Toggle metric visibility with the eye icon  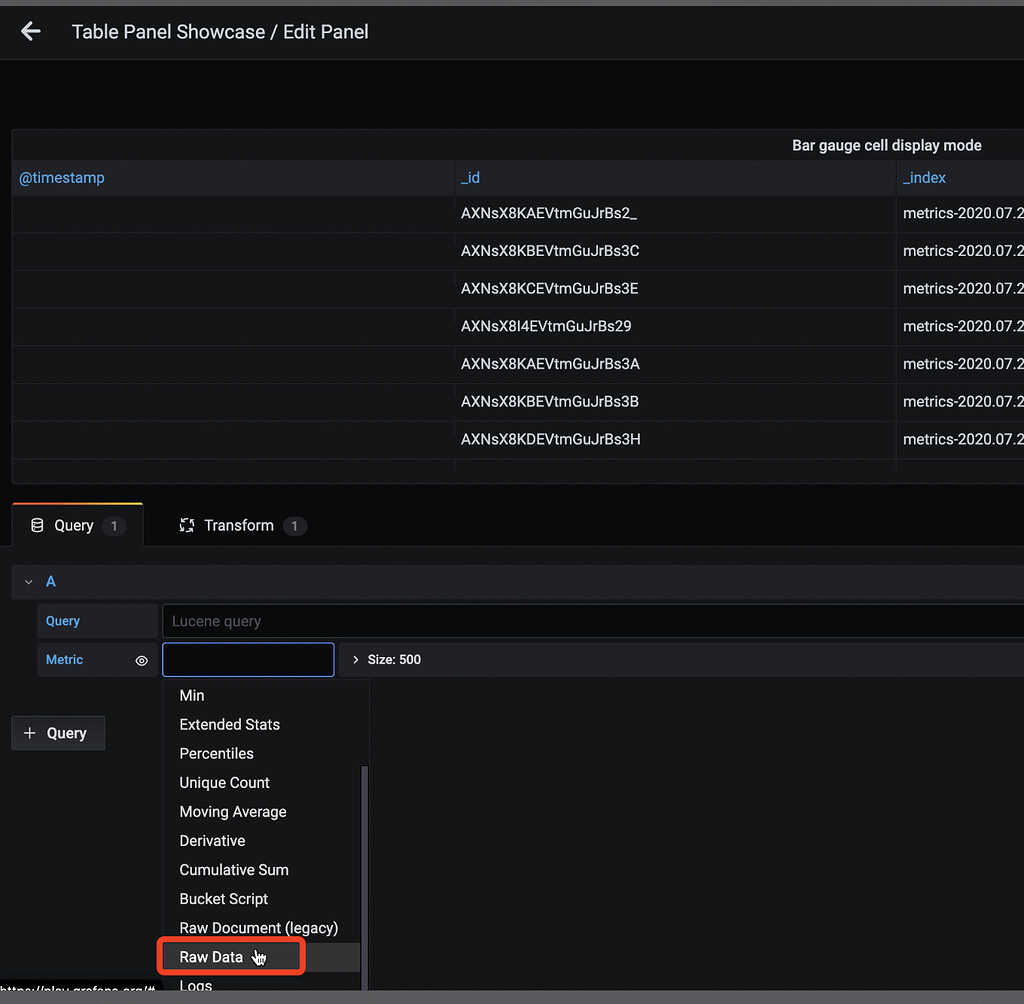[141, 660]
